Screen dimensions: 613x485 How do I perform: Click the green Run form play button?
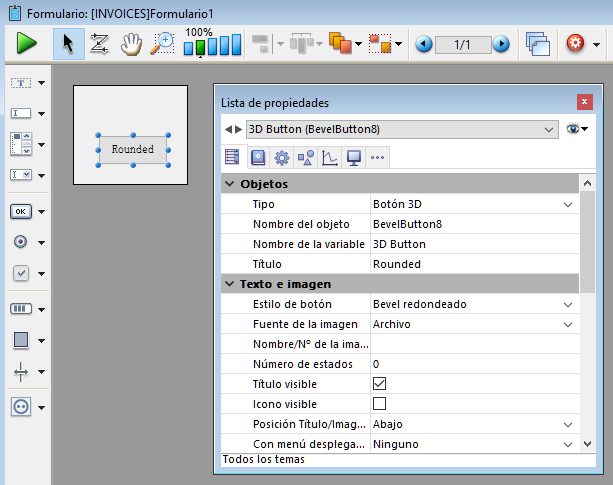coord(26,44)
